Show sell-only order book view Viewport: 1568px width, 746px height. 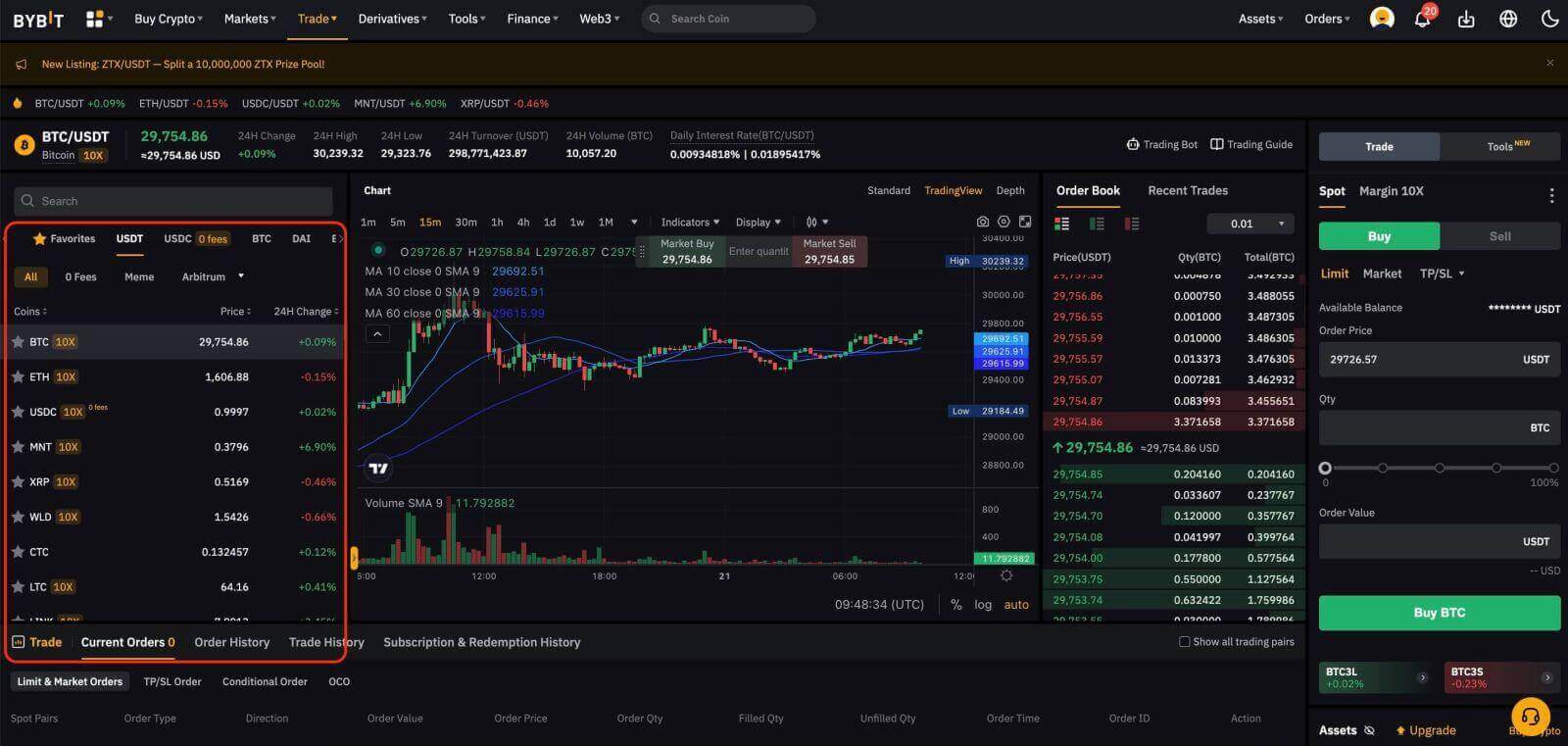coord(1132,224)
